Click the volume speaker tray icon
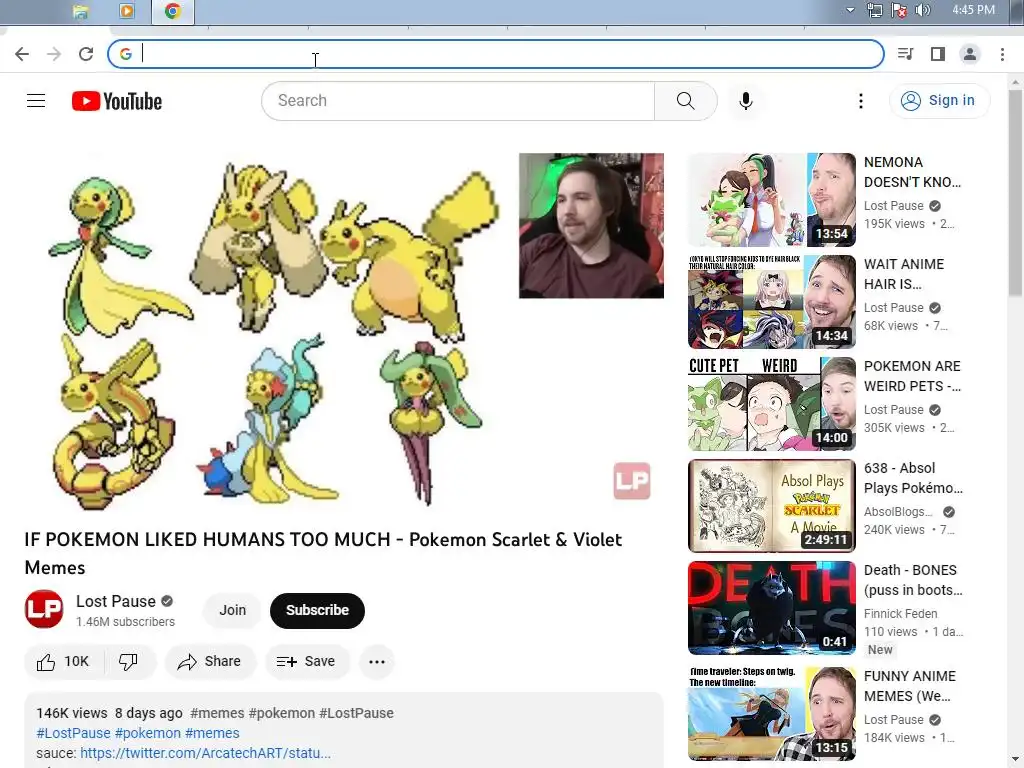Viewport: 1024px width, 768px height. [x=923, y=10]
